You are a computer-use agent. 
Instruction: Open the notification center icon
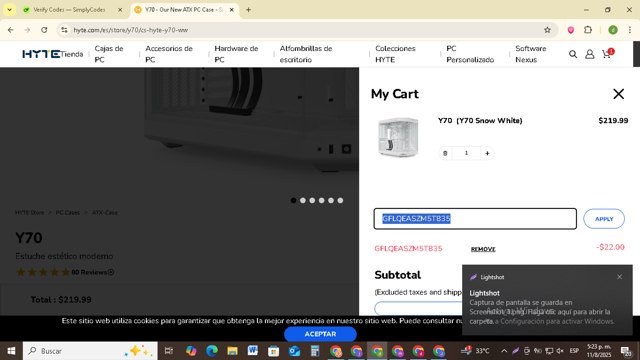coord(626,351)
